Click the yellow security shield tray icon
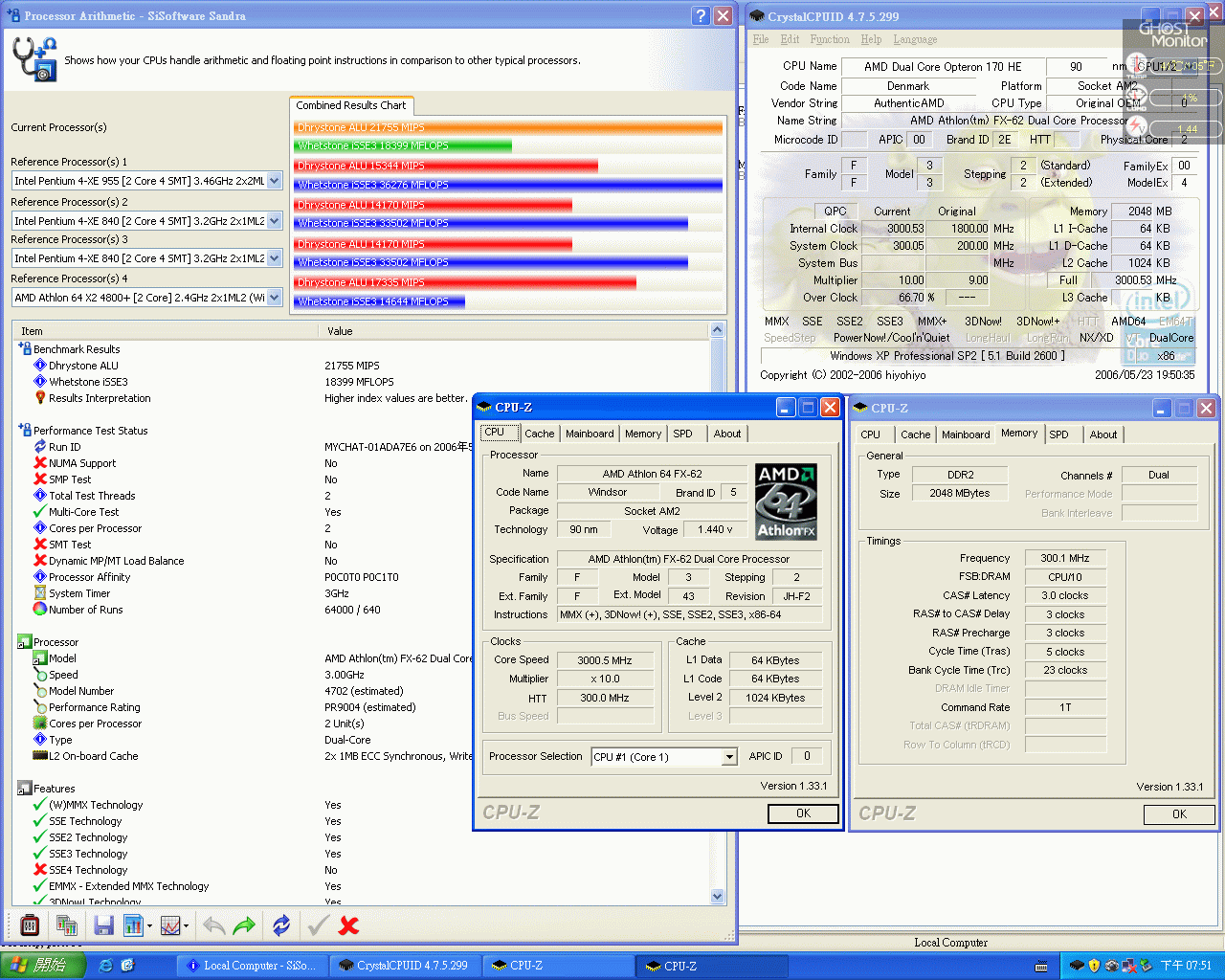 (x=1095, y=966)
